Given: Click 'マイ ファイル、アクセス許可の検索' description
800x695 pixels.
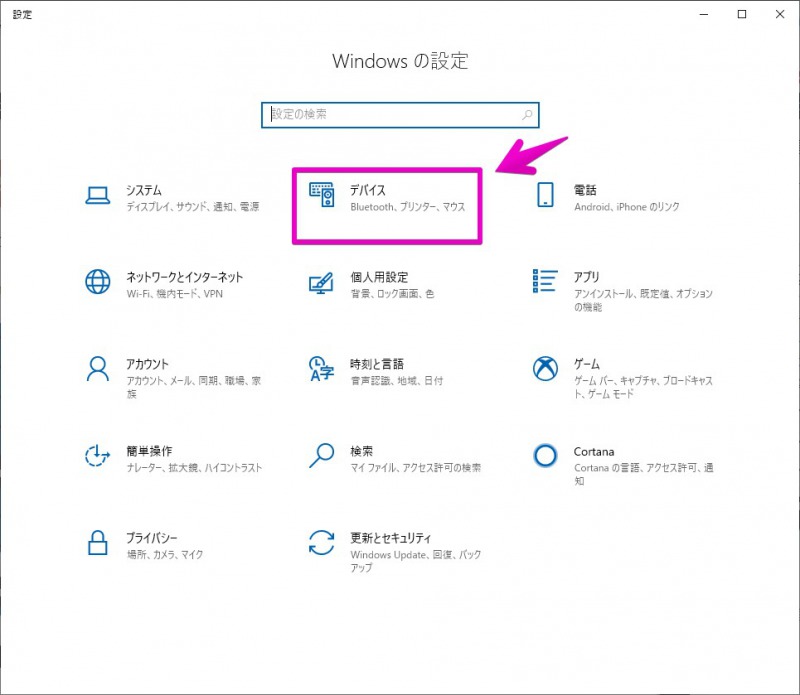Looking at the screenshot, I should (415, 467).
